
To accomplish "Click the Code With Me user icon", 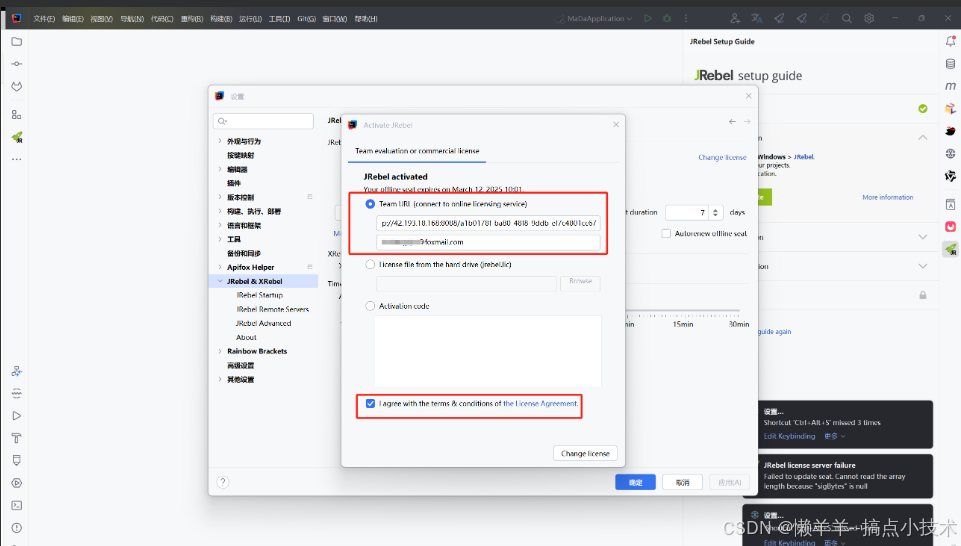I will (x=735, y=18).
